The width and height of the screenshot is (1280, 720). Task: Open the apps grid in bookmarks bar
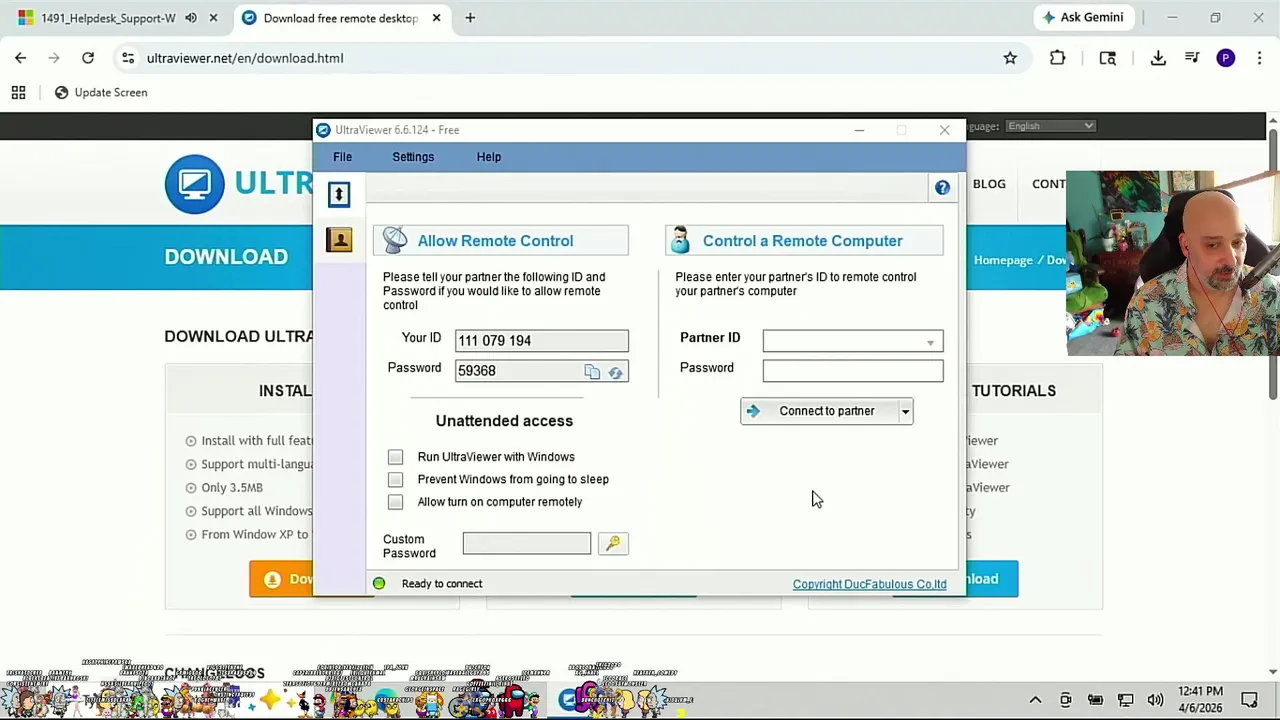[x=18, y=93]
